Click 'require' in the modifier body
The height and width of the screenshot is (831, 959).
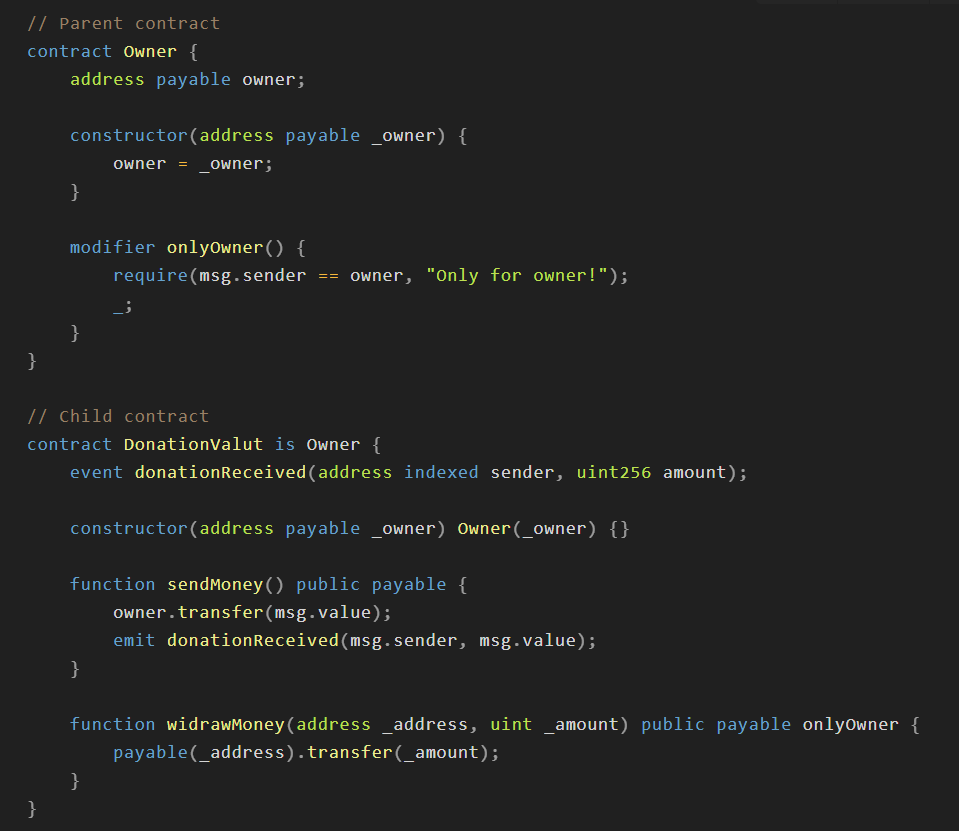tap(150, 275)
